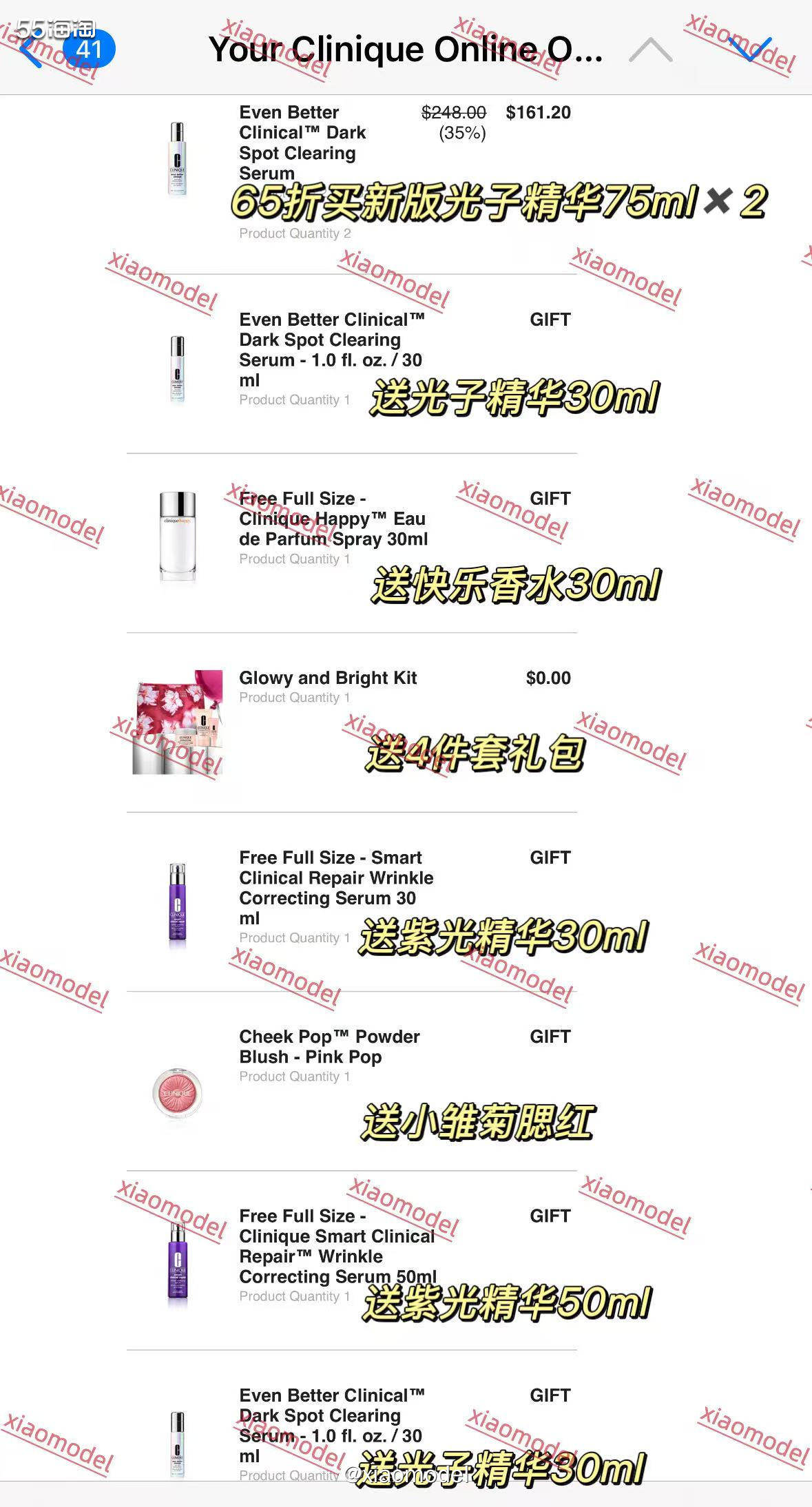This screenshot has height=1507, width=812.
Task: Go to previous message with up chevron
Action: click(x=650, y=50)
